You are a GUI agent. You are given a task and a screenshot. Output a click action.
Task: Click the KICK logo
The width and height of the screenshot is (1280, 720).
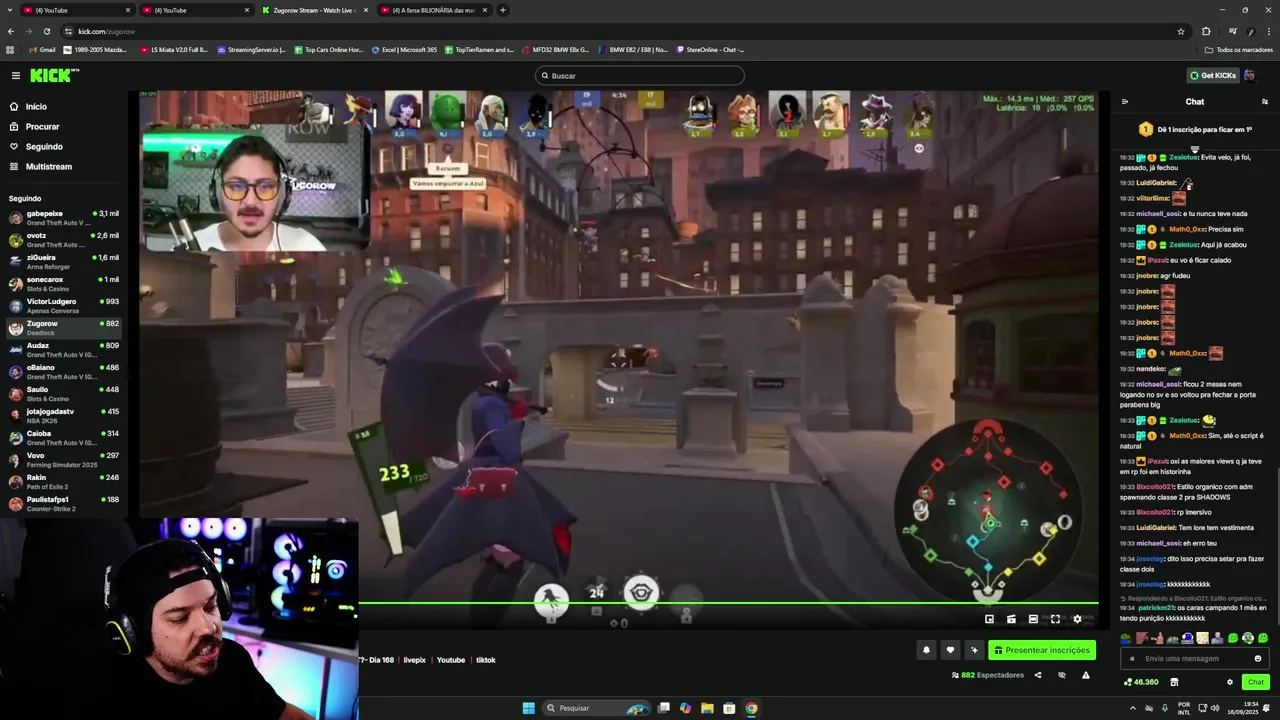53,75
